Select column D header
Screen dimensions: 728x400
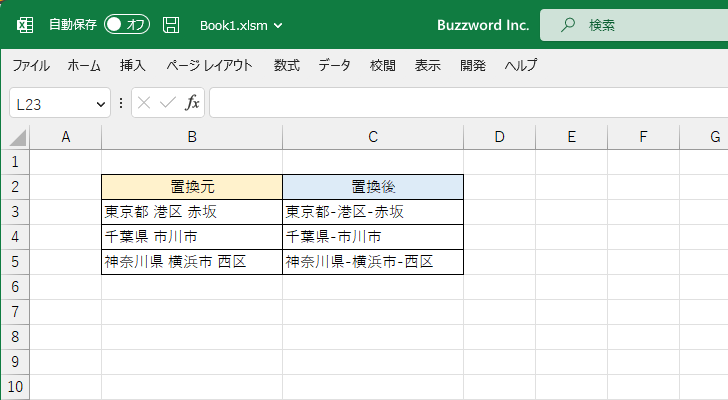pos(500,137)
